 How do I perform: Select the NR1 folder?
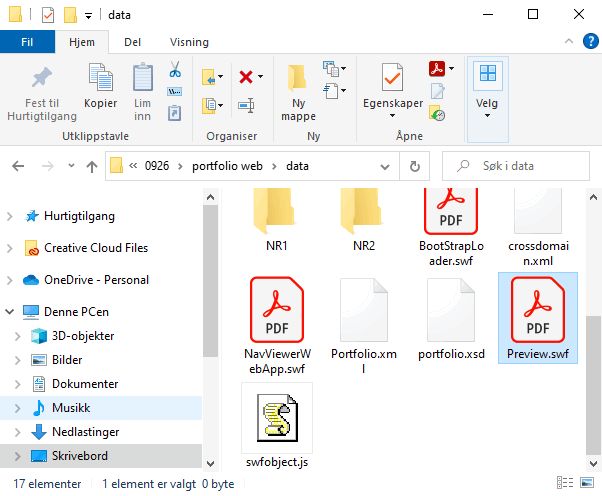point(276,221)
